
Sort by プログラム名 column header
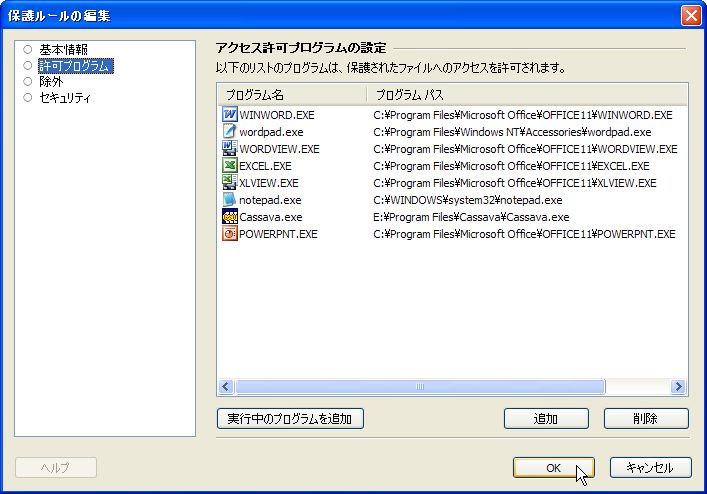coord(292,95)
